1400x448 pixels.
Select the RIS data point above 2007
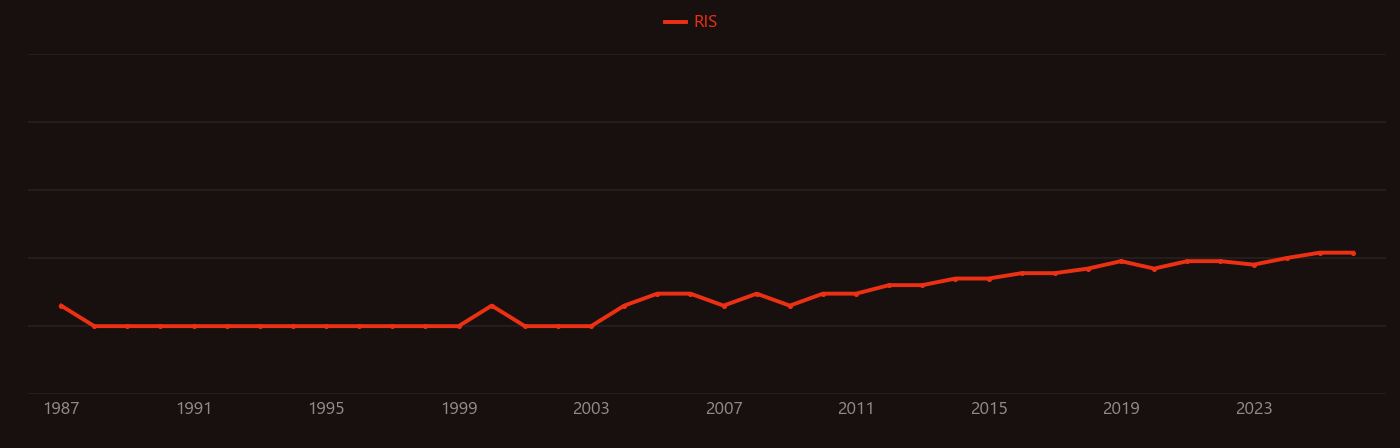click(x=724, y=306)
